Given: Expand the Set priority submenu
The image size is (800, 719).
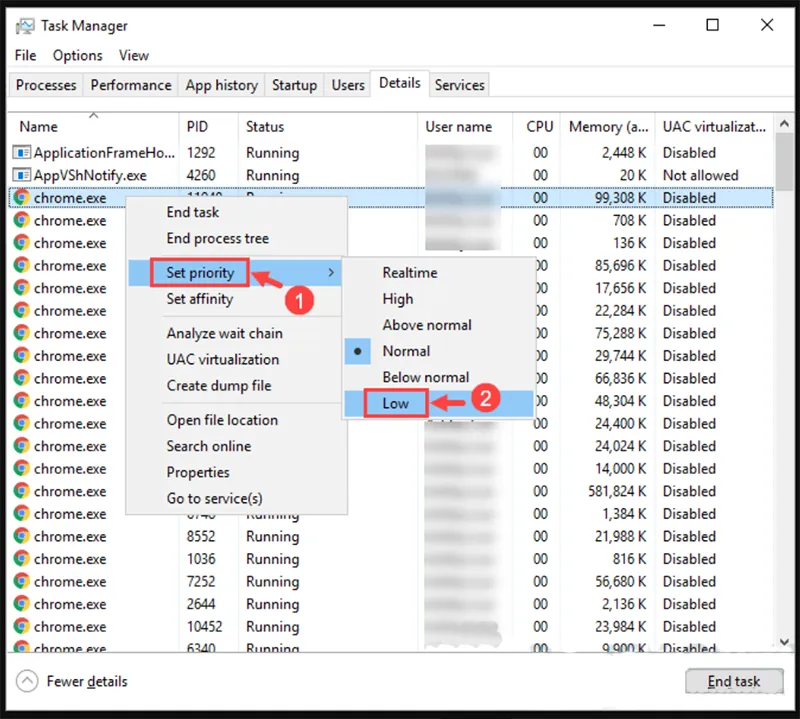Looking at the screenshot, I should click(201, 273).
